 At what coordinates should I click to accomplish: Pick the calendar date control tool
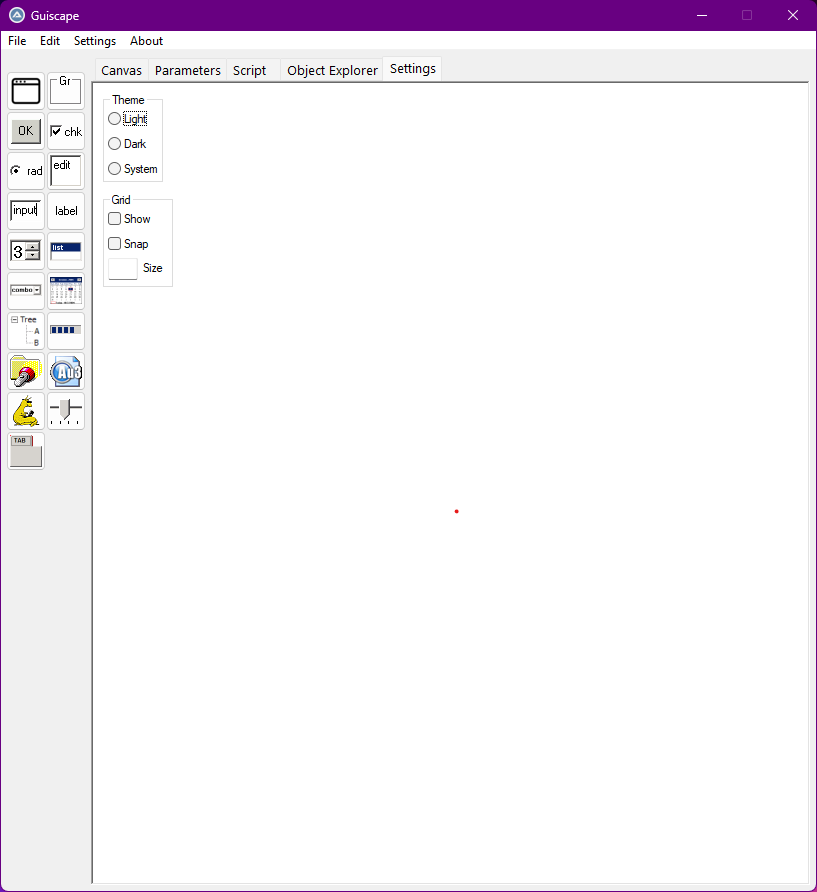click(66, 291)
